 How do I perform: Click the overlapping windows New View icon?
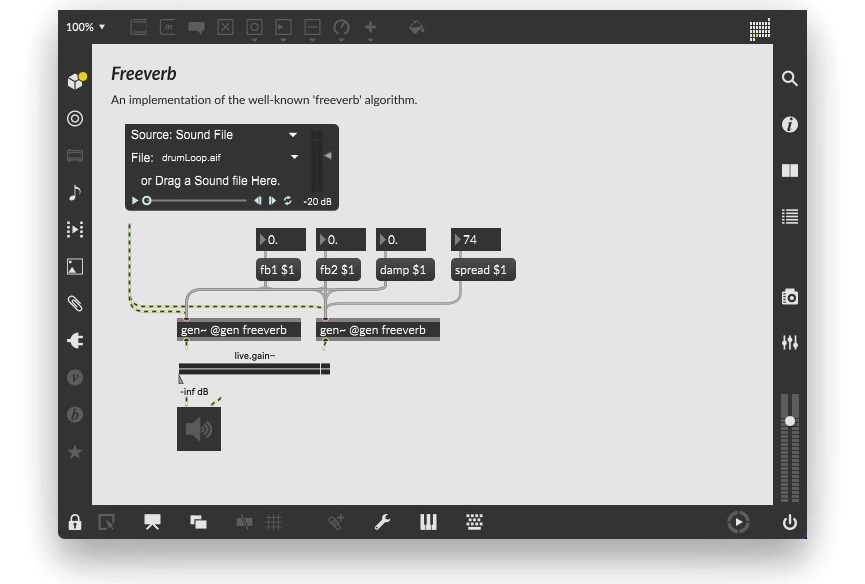point(198,522)
